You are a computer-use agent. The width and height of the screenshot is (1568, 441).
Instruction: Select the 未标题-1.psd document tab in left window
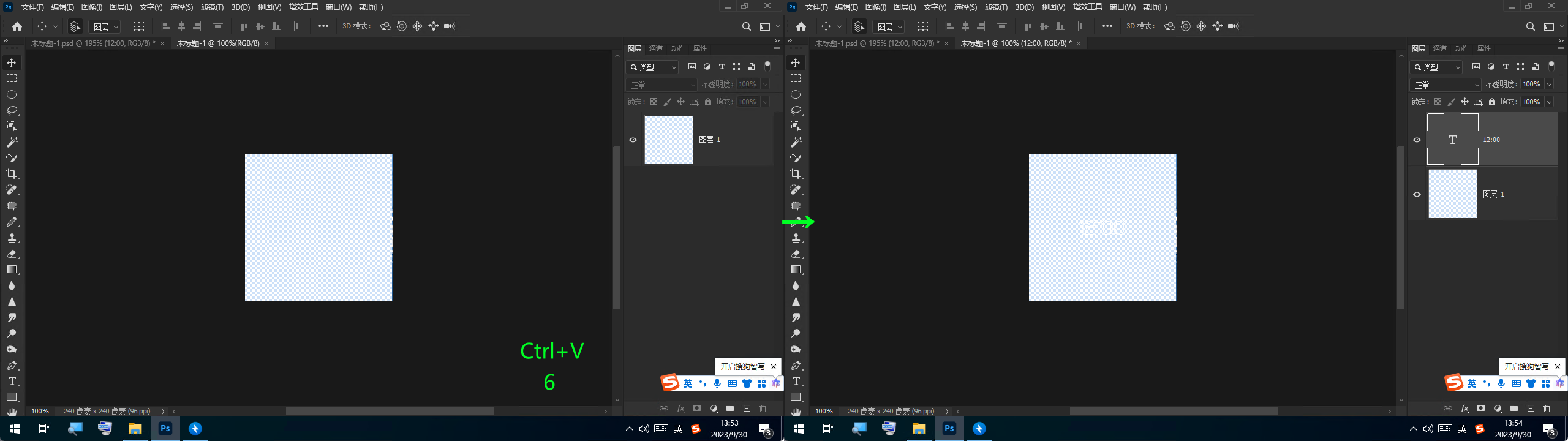coord(93,43)
